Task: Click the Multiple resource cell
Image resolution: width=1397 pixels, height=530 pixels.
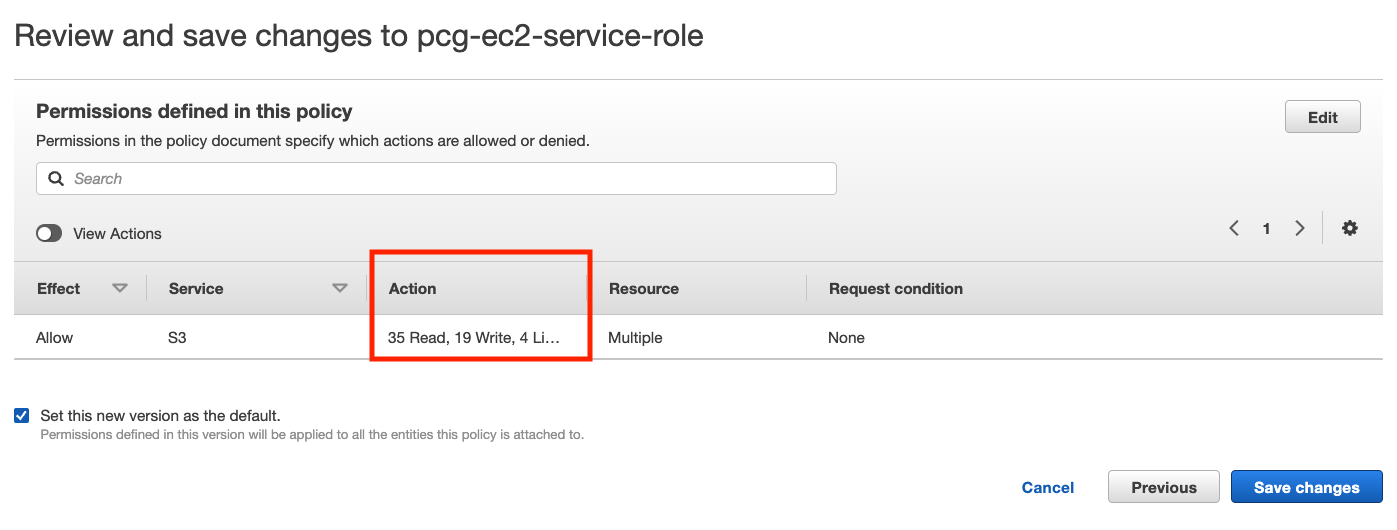Action: pos(635,338)
